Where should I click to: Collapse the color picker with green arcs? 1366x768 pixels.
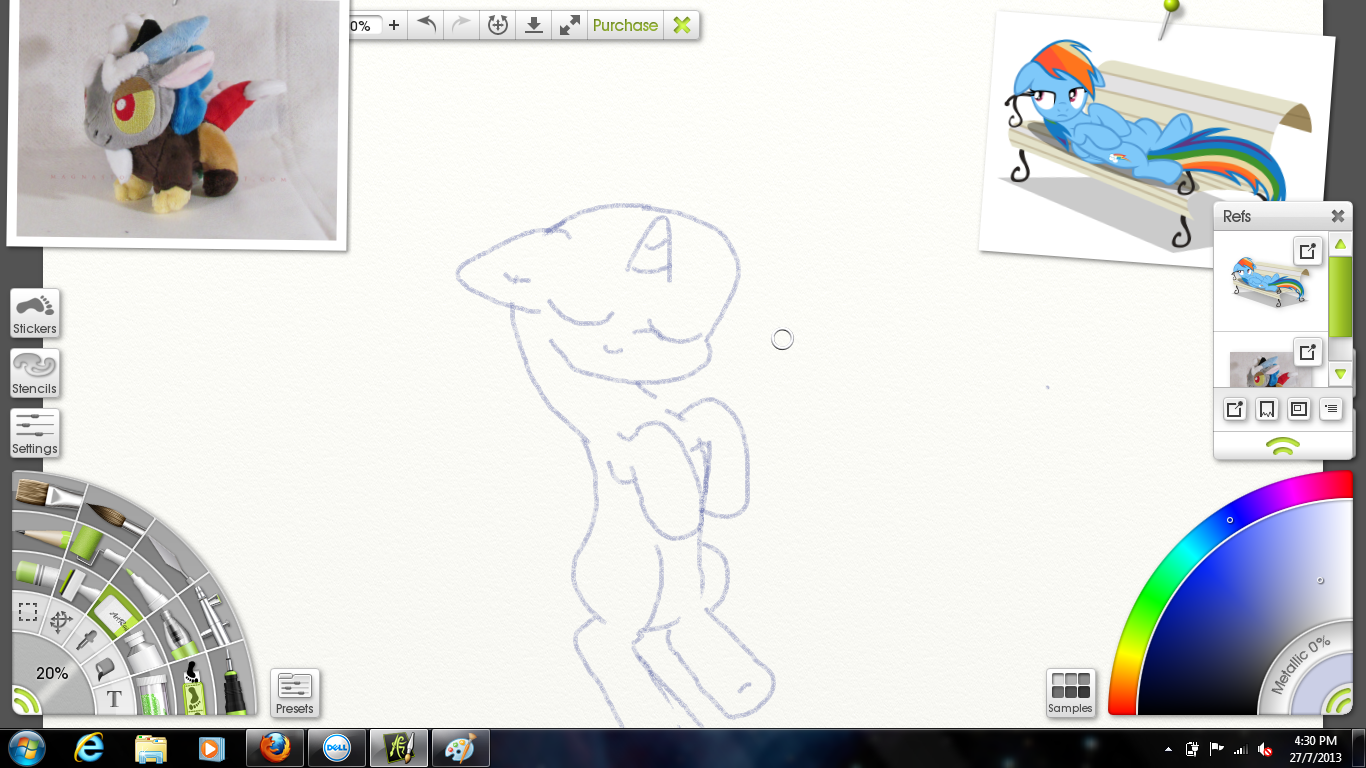click(x=1337, y=701)
